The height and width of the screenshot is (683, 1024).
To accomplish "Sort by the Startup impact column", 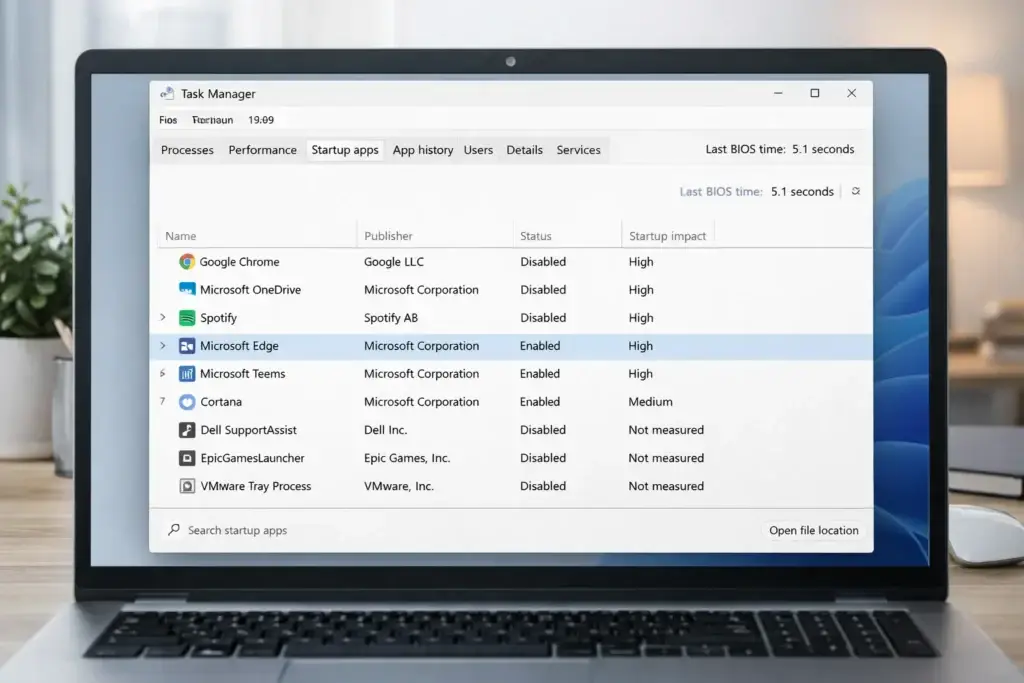I will coord(667,236).
